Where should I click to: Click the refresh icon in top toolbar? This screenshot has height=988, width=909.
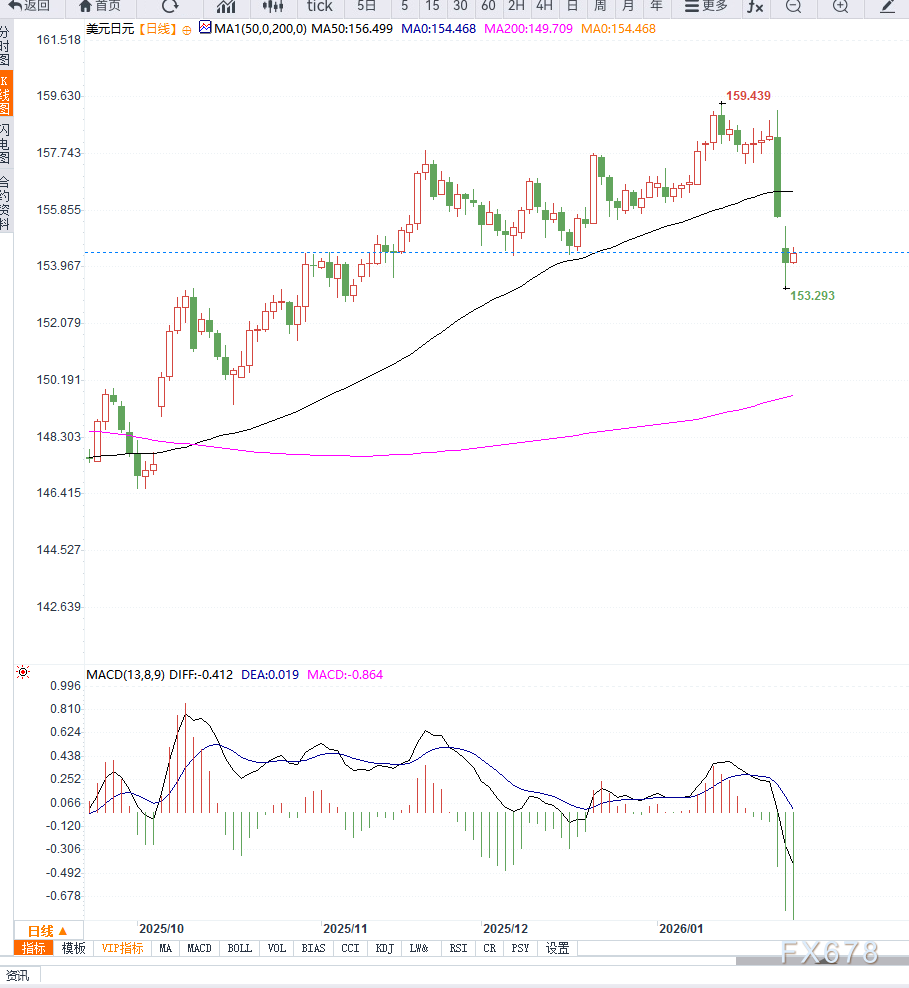click(x=170, y=6)
